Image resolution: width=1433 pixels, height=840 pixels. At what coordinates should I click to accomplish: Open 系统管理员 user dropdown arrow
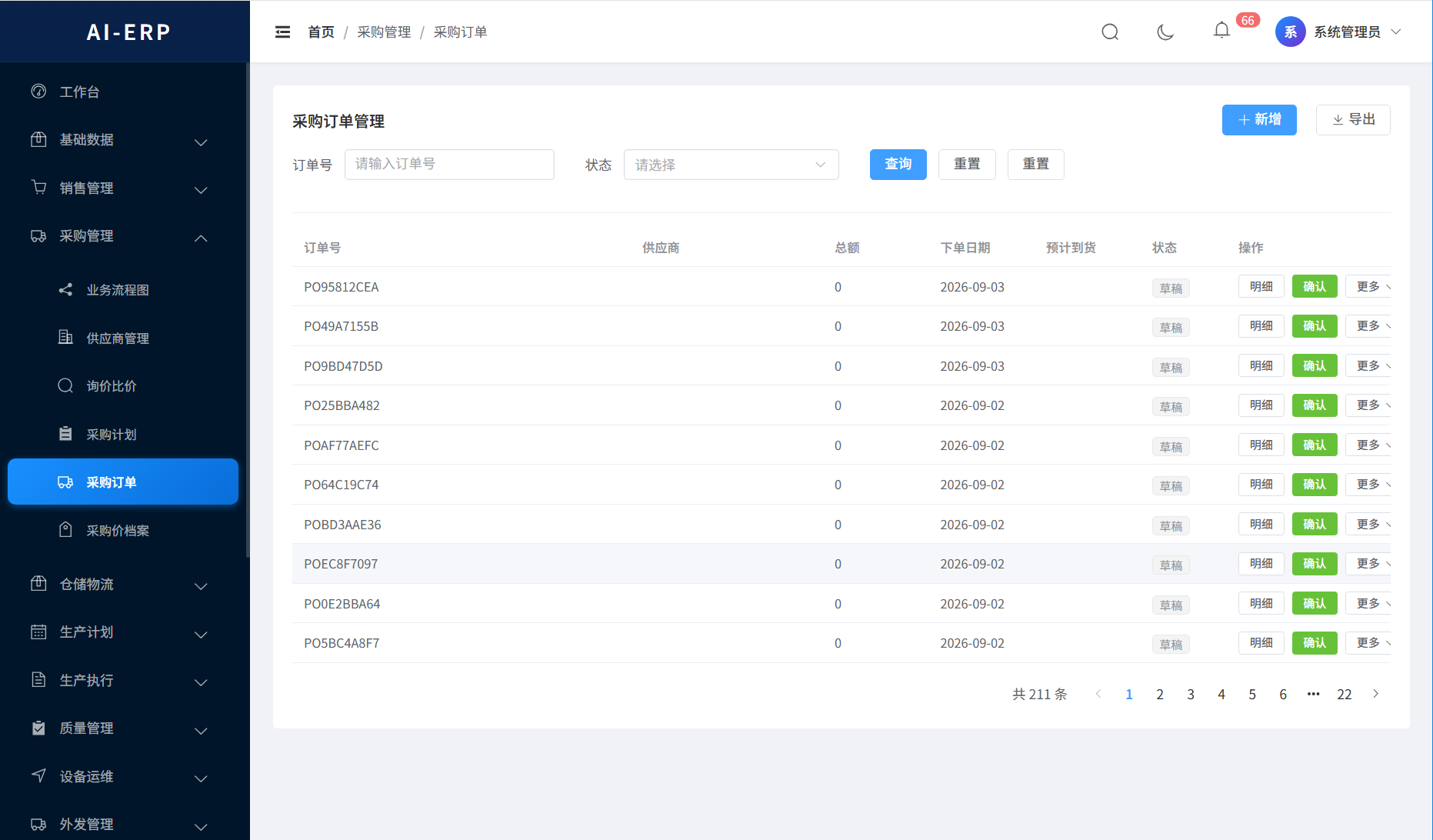coord(1396,32)
